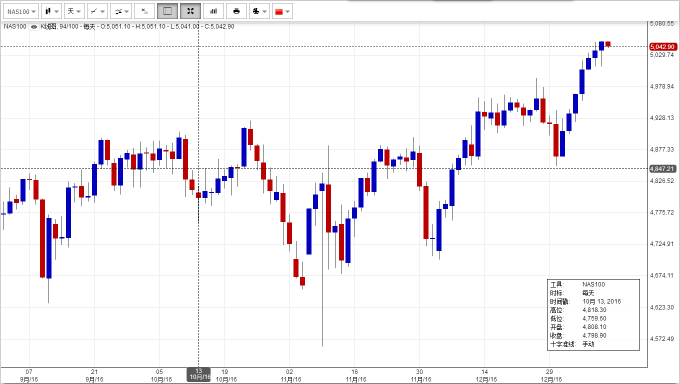Open the NAS100 symbol dropdown
Image resolution: width=680 pixels, height=384 pixels.
tap(21, 11)
